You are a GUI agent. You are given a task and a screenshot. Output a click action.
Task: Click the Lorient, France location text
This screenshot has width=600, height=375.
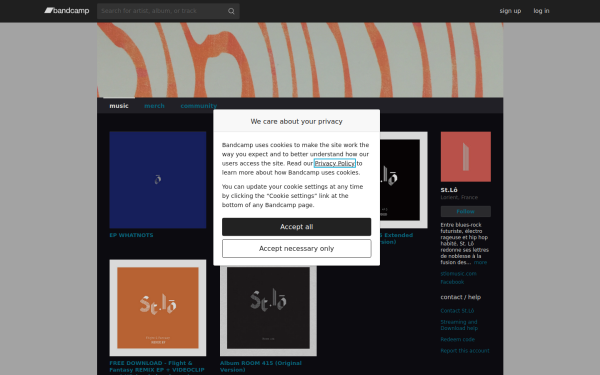tap(459, 197)
